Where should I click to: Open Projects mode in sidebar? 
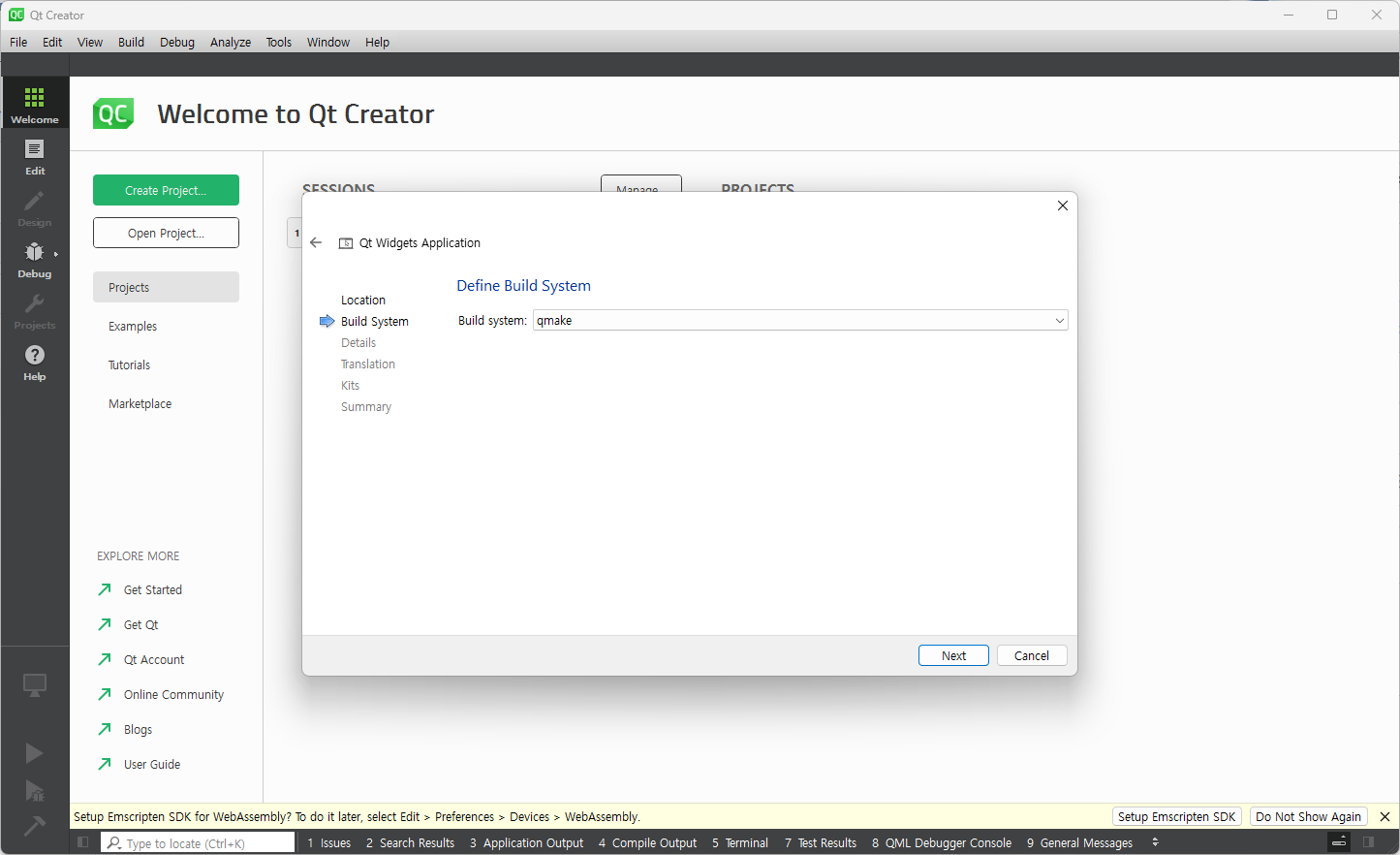(x=35, y=308)
